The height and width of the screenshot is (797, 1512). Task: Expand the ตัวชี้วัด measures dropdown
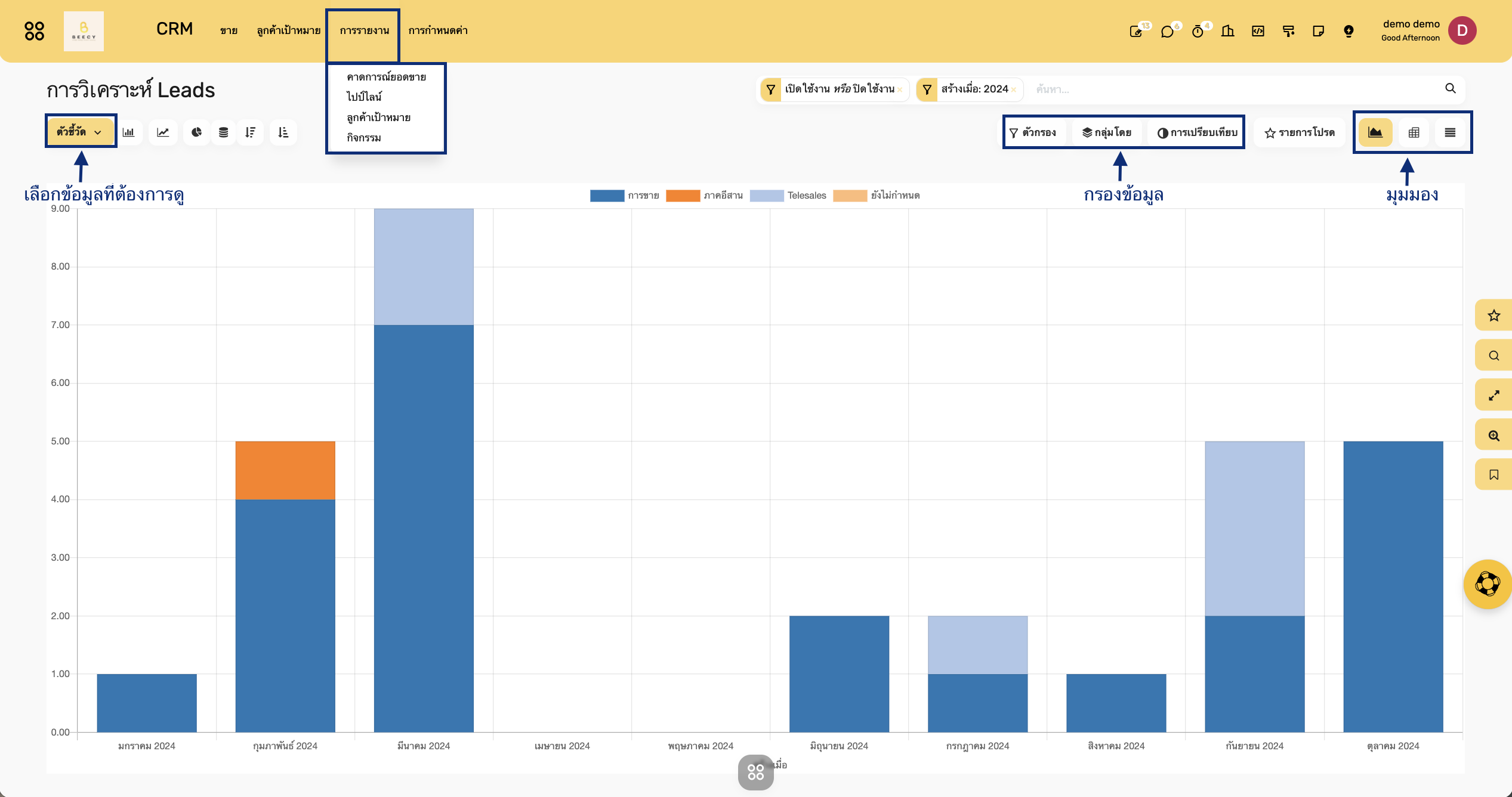[80, 132]
